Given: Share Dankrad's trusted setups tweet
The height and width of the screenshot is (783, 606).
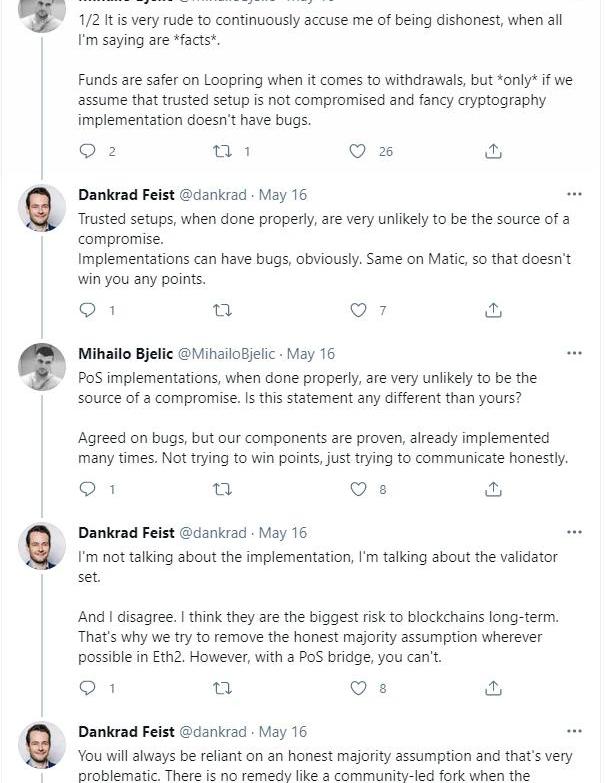Looking at the screenshot, I should pyautogui.click(x=493, y=310).
